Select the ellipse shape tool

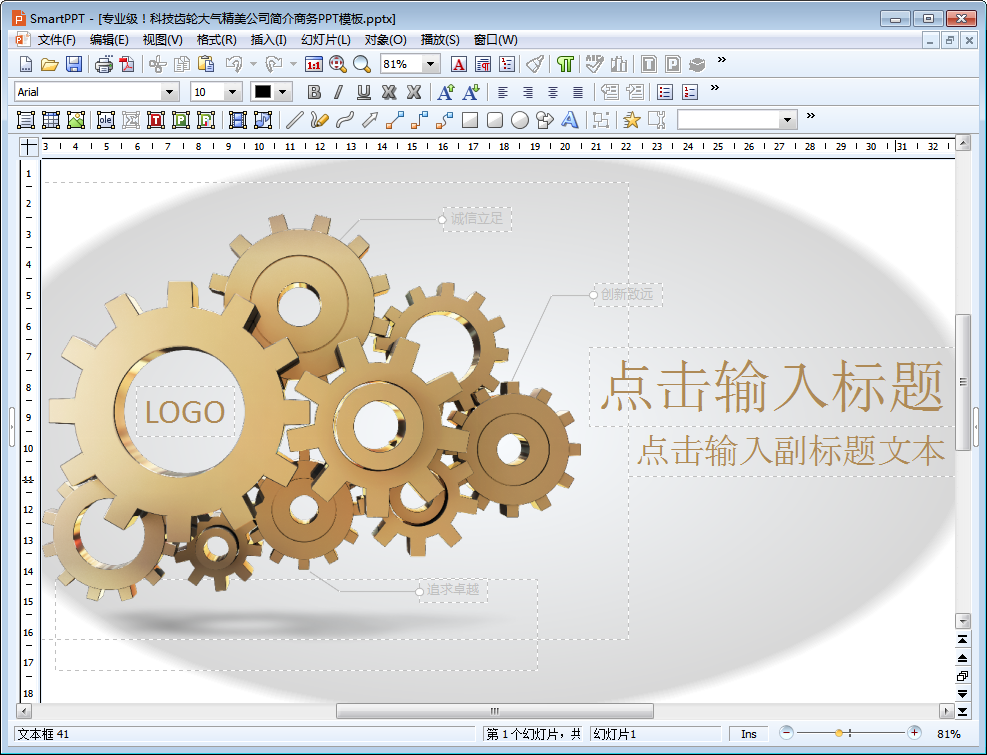(520, 120)
